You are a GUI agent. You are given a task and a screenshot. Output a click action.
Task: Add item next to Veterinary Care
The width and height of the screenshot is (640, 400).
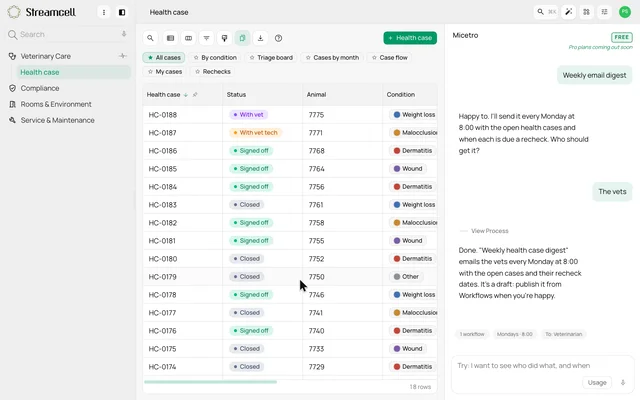(122, 56)
